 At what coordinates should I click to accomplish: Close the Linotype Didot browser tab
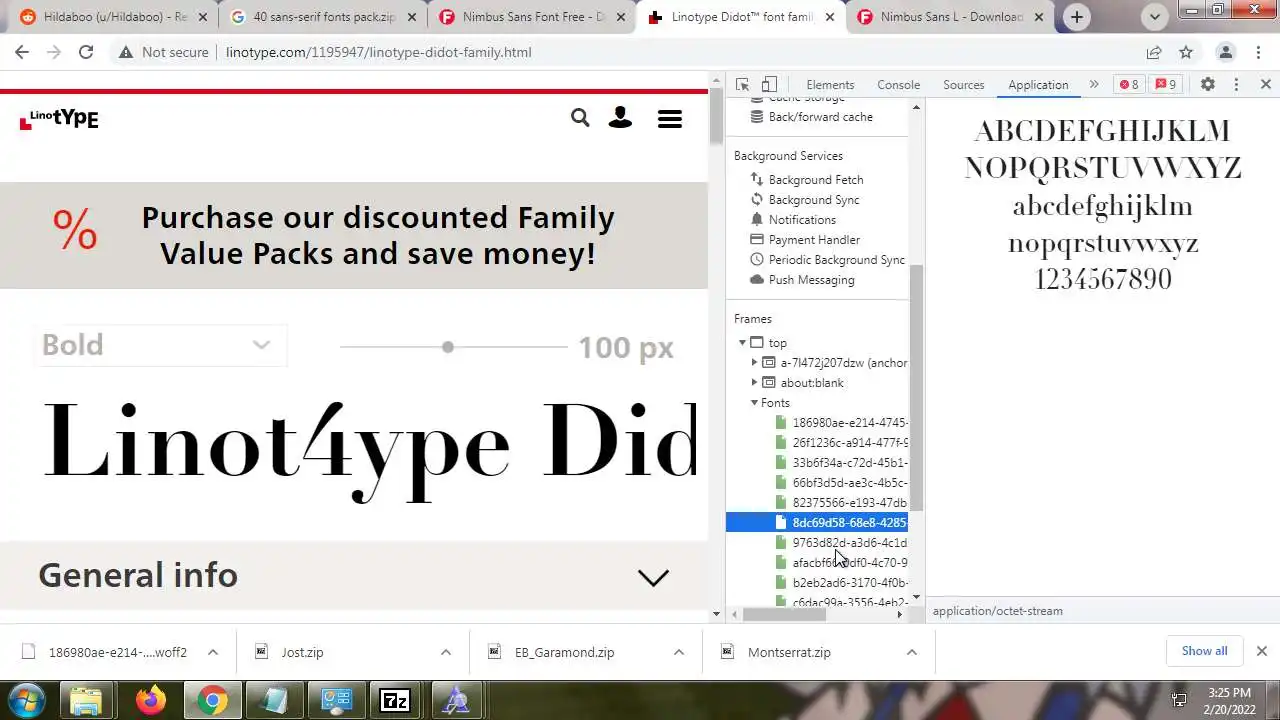click(829, 17)
